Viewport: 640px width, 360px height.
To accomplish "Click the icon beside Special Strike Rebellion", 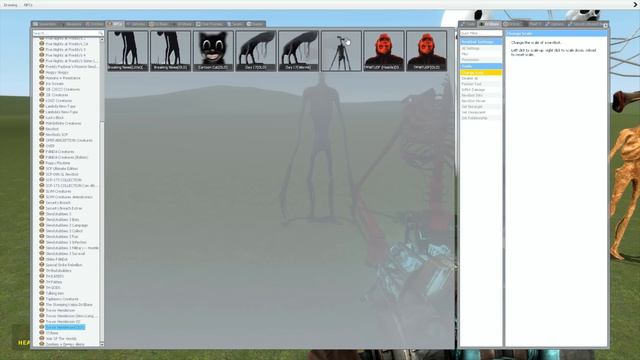I will [x=42, y=265].
